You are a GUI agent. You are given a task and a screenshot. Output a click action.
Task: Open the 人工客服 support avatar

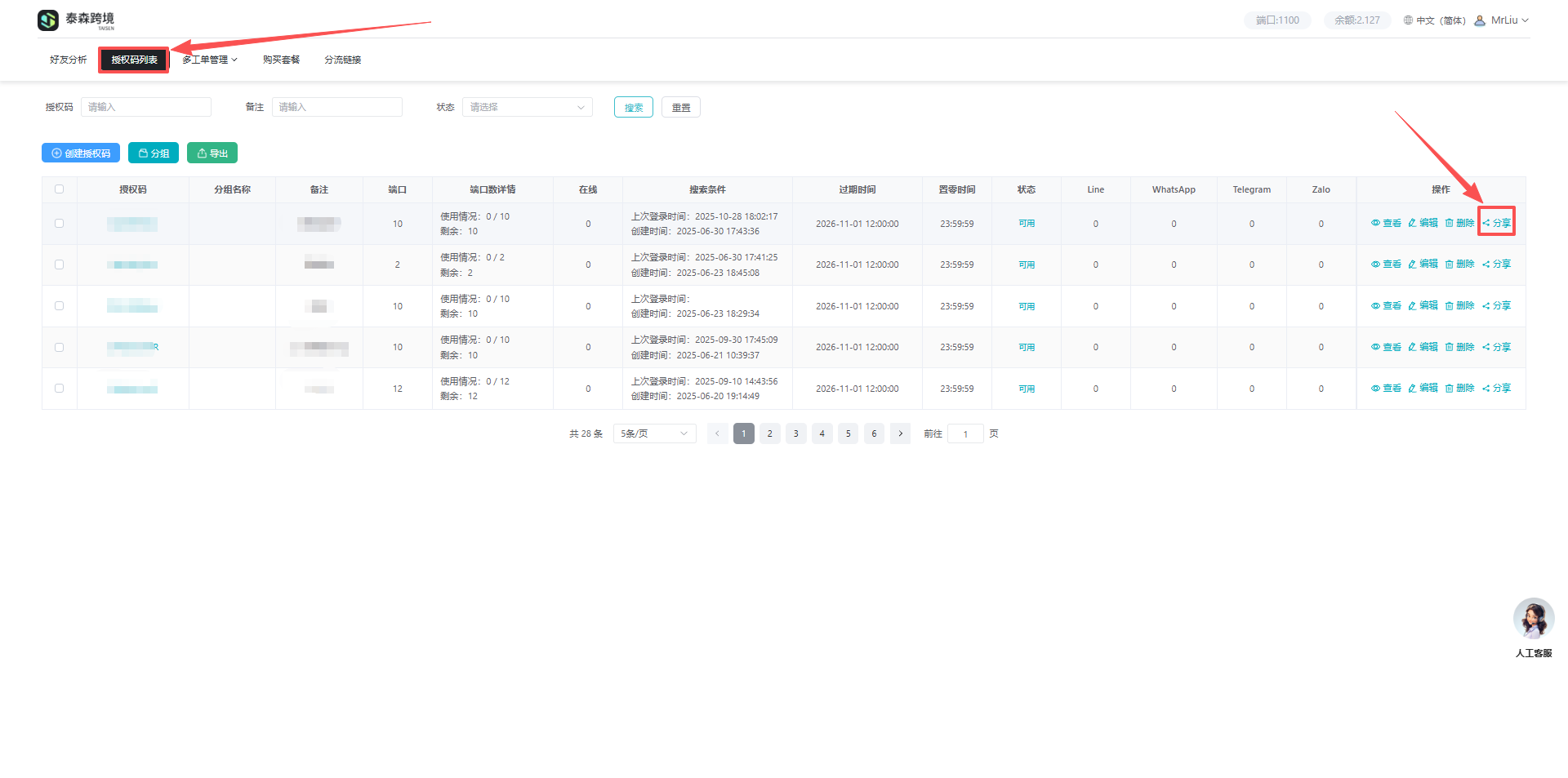(1533, 620)
